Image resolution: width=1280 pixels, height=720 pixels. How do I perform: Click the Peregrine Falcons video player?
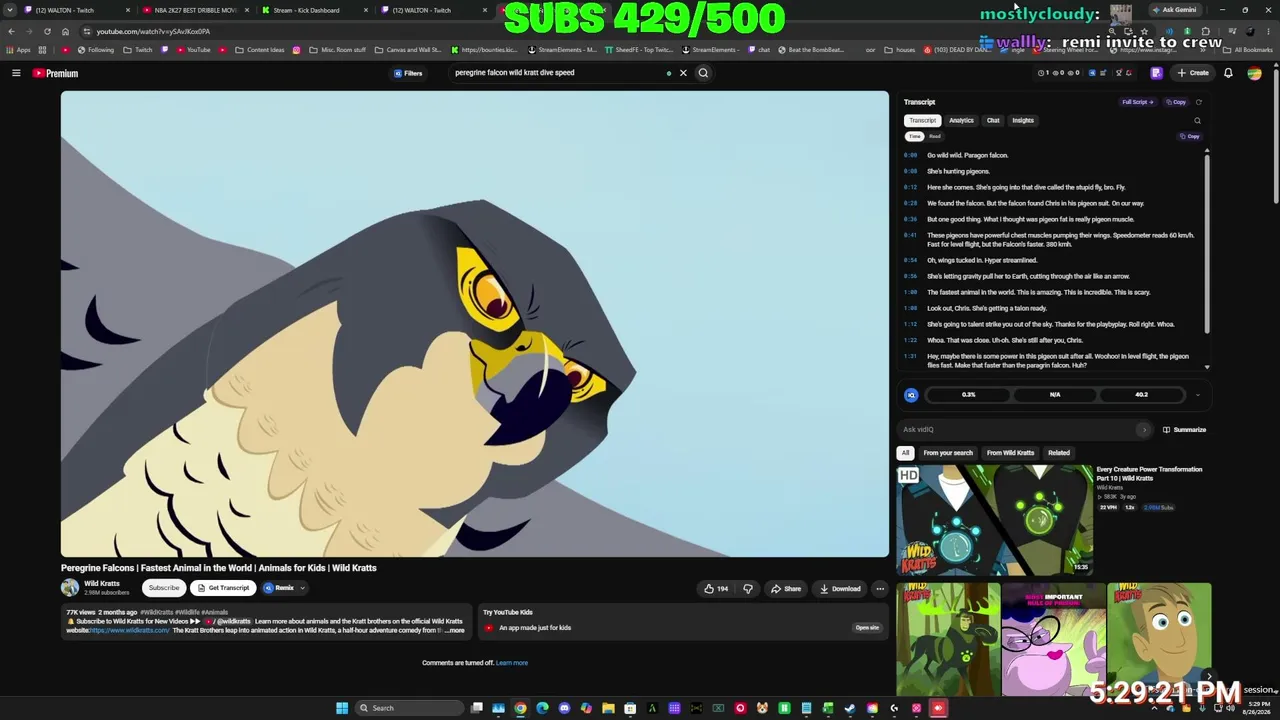coord(475,324)
